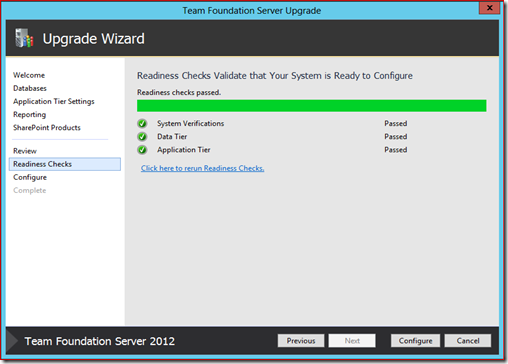Go to the Review step

(x=25, y=151)
